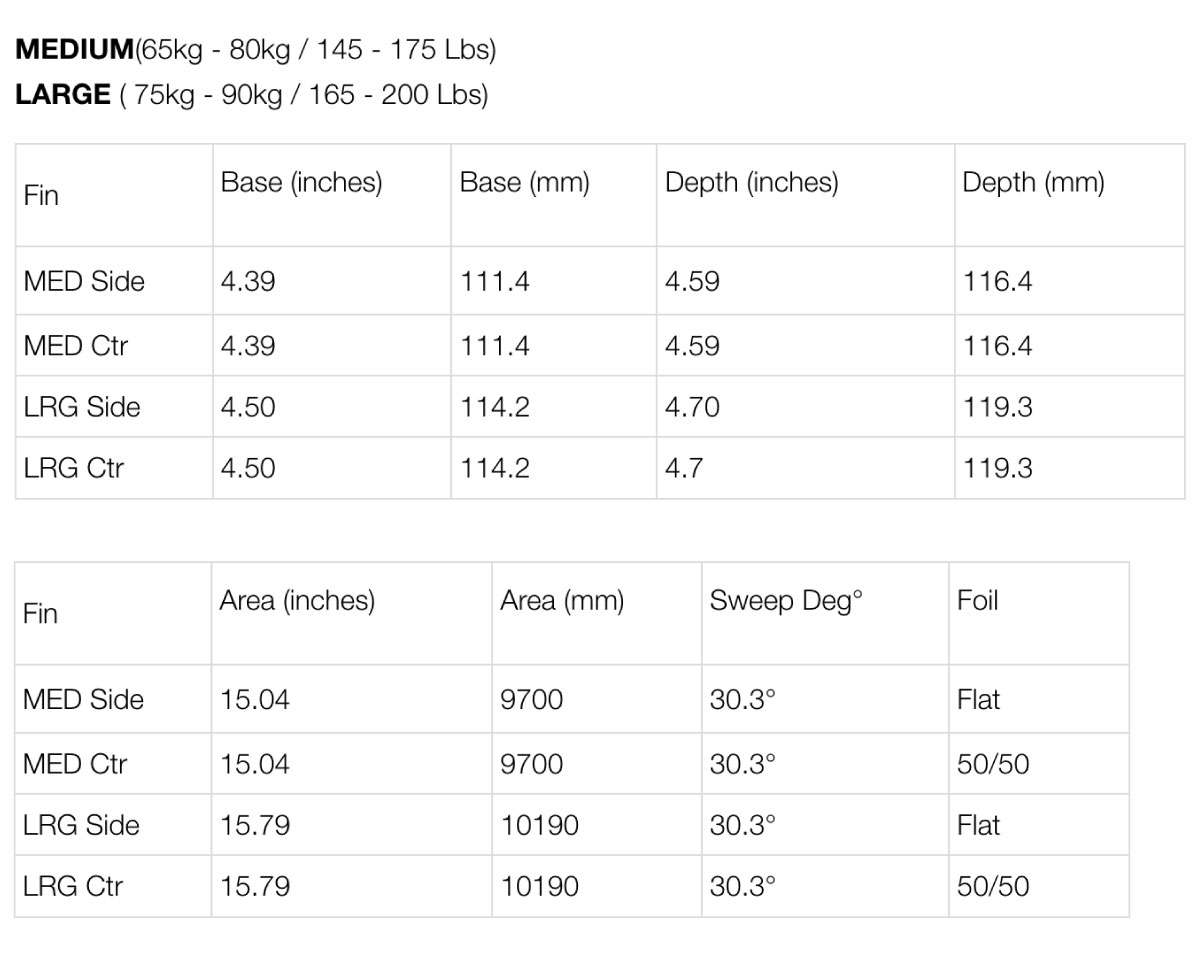
Task: Select MED Side row in first table
Action: (x=600, y=281)
